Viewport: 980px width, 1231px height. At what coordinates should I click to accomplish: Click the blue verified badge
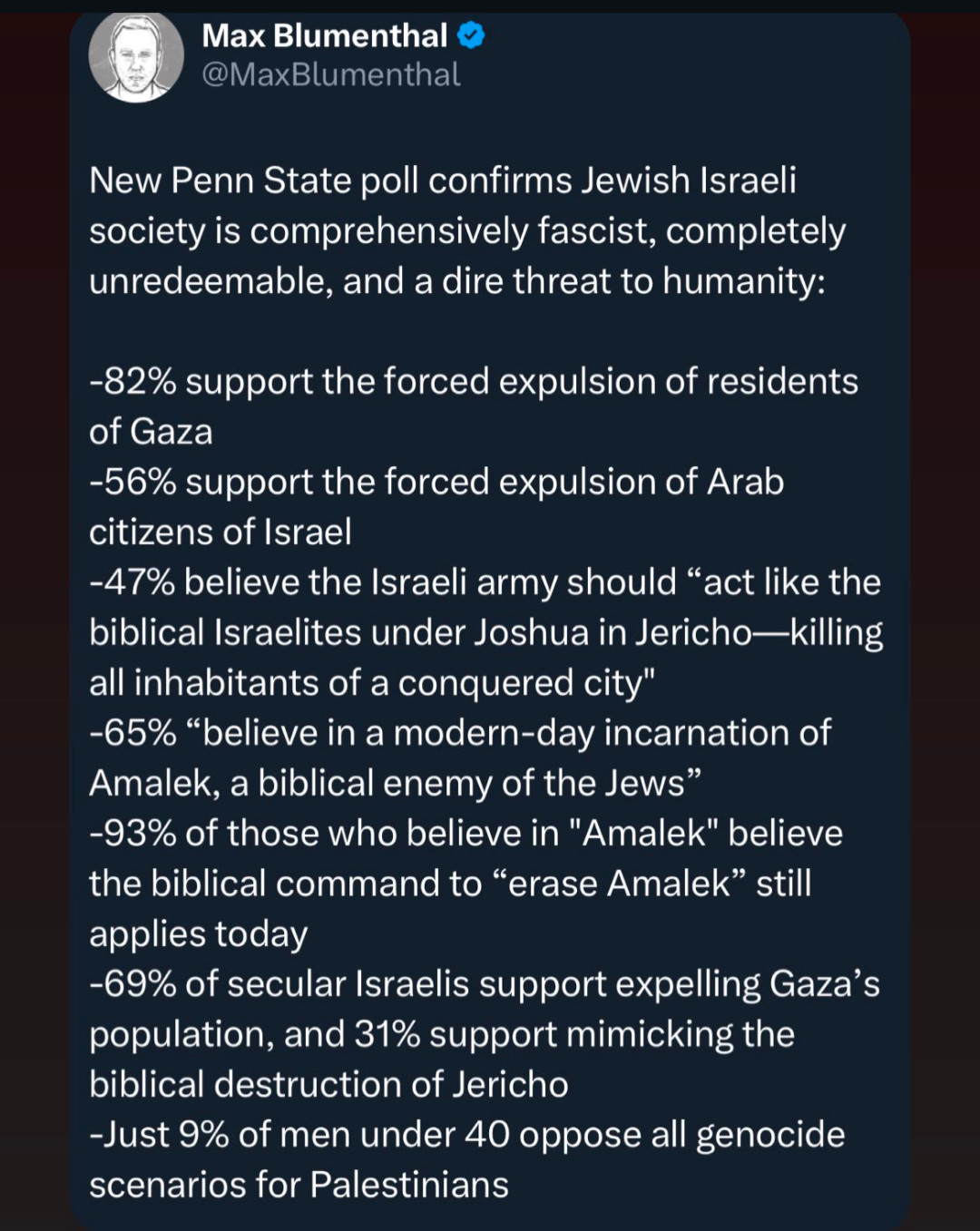coord(471,36)
